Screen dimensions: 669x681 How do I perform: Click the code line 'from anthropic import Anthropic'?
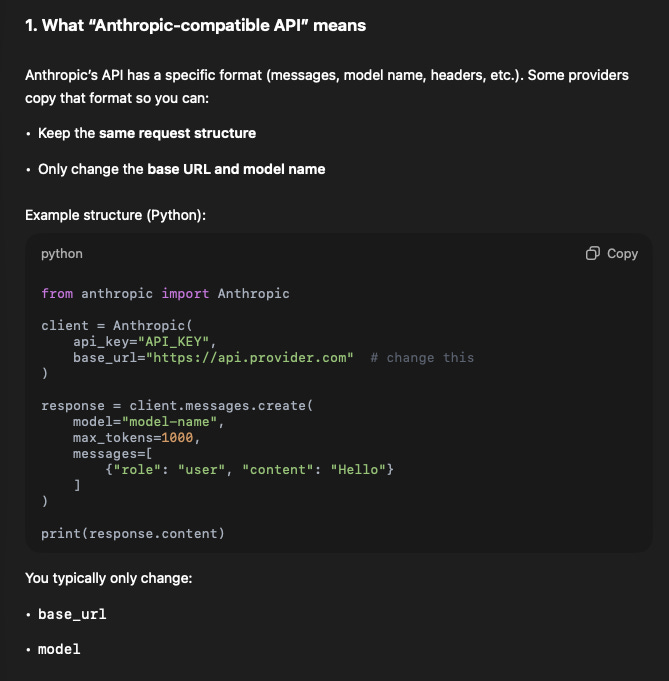coord(165,294)
